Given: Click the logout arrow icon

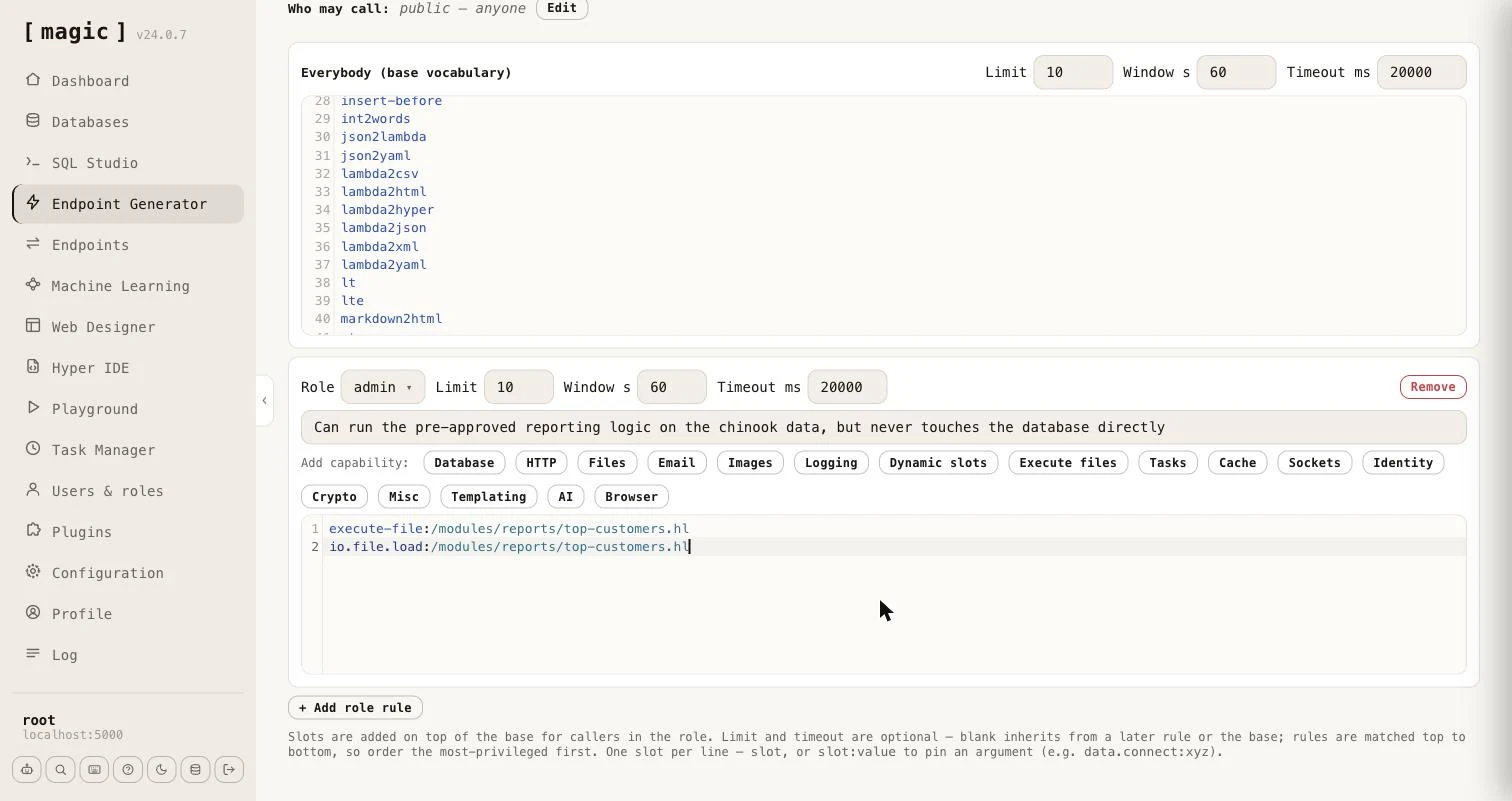Looking at the screenshot, I should coord(229,770).
